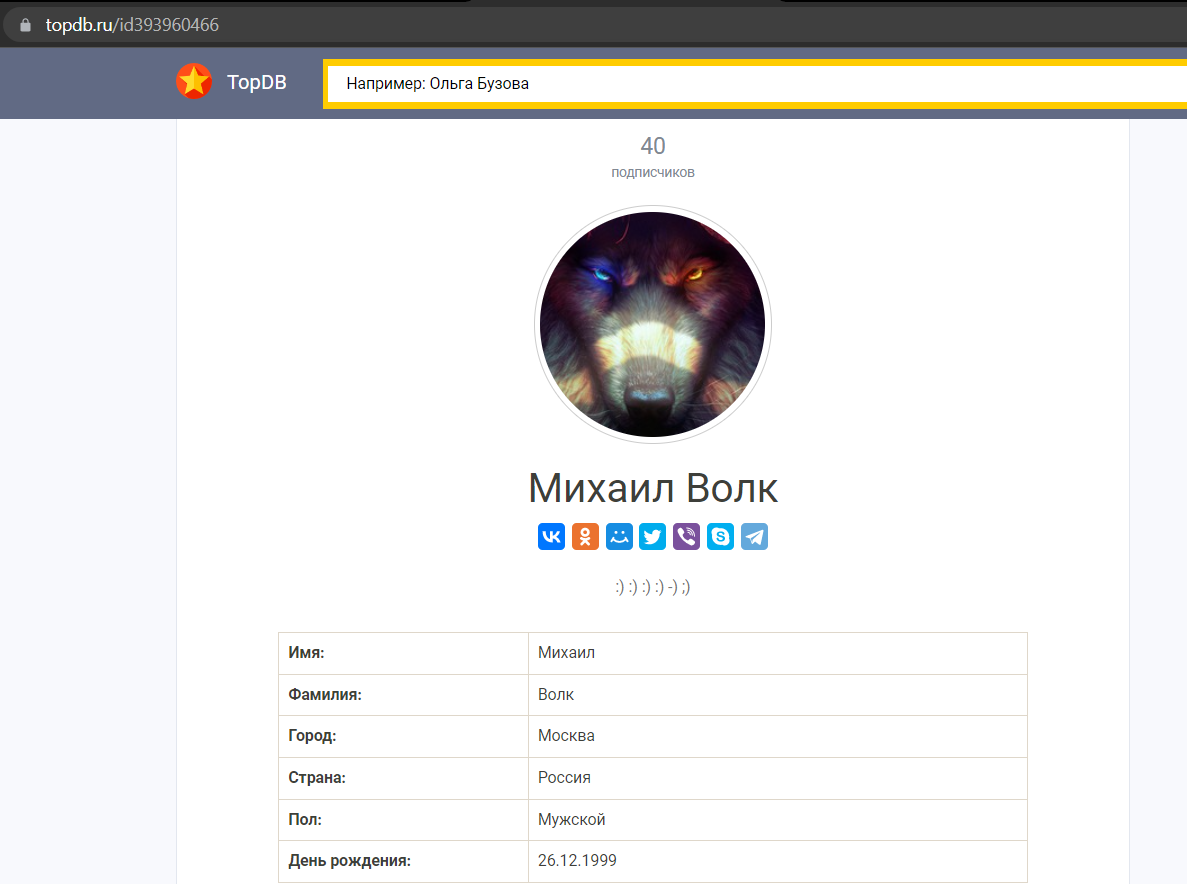Share the profile on Twitter

pos(653,537)
